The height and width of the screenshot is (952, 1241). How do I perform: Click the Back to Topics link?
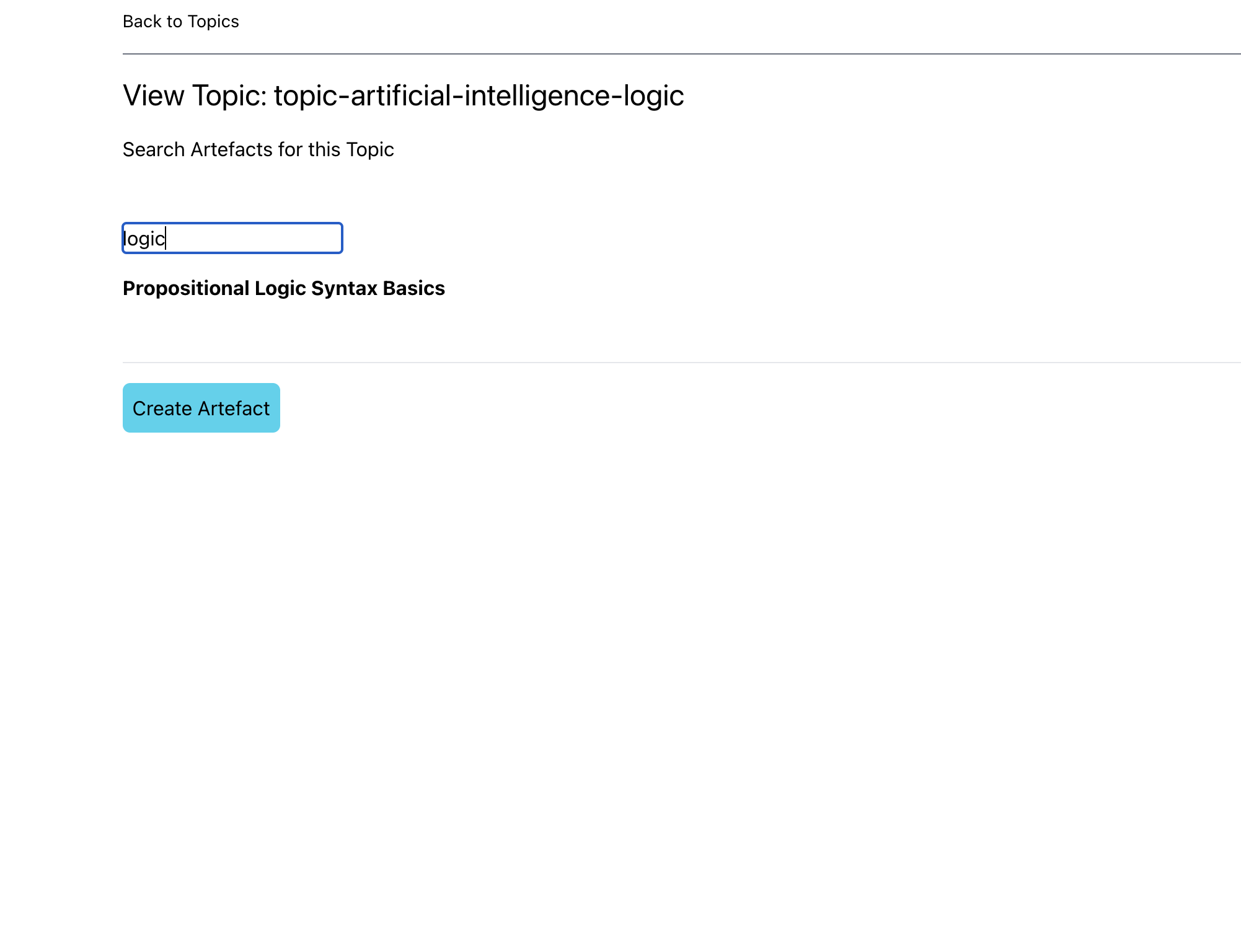[x=180, y=22]
